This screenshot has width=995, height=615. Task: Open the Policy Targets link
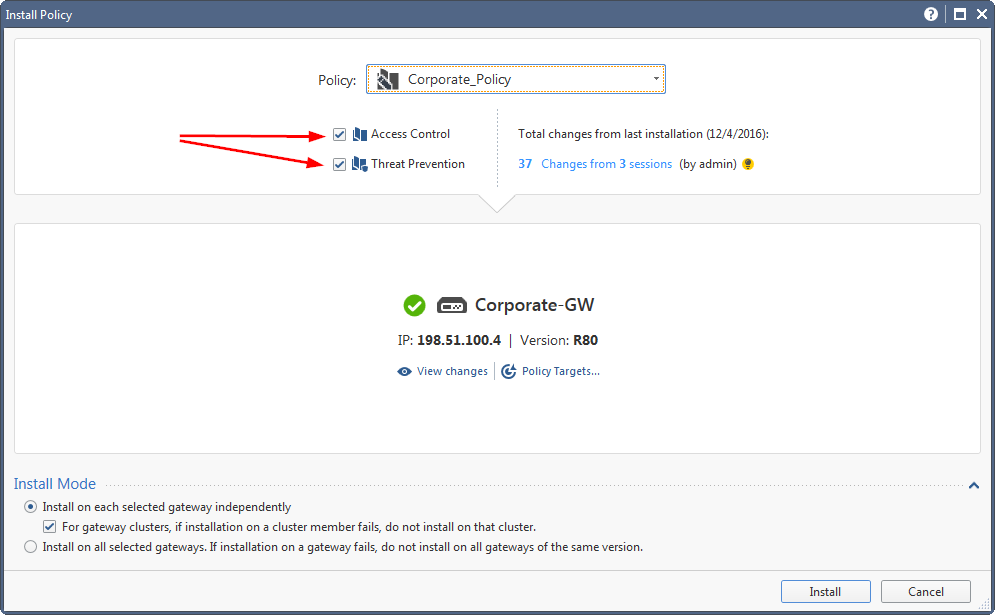coord(560,371)
